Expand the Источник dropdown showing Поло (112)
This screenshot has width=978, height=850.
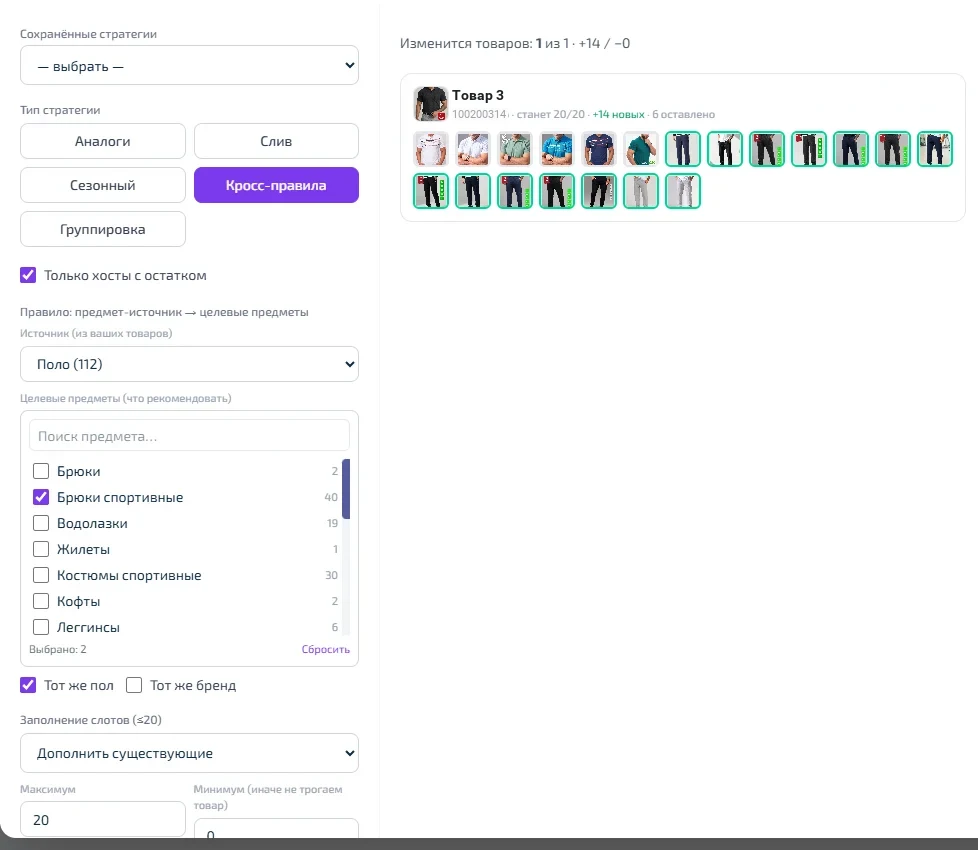tap(190, 364)
